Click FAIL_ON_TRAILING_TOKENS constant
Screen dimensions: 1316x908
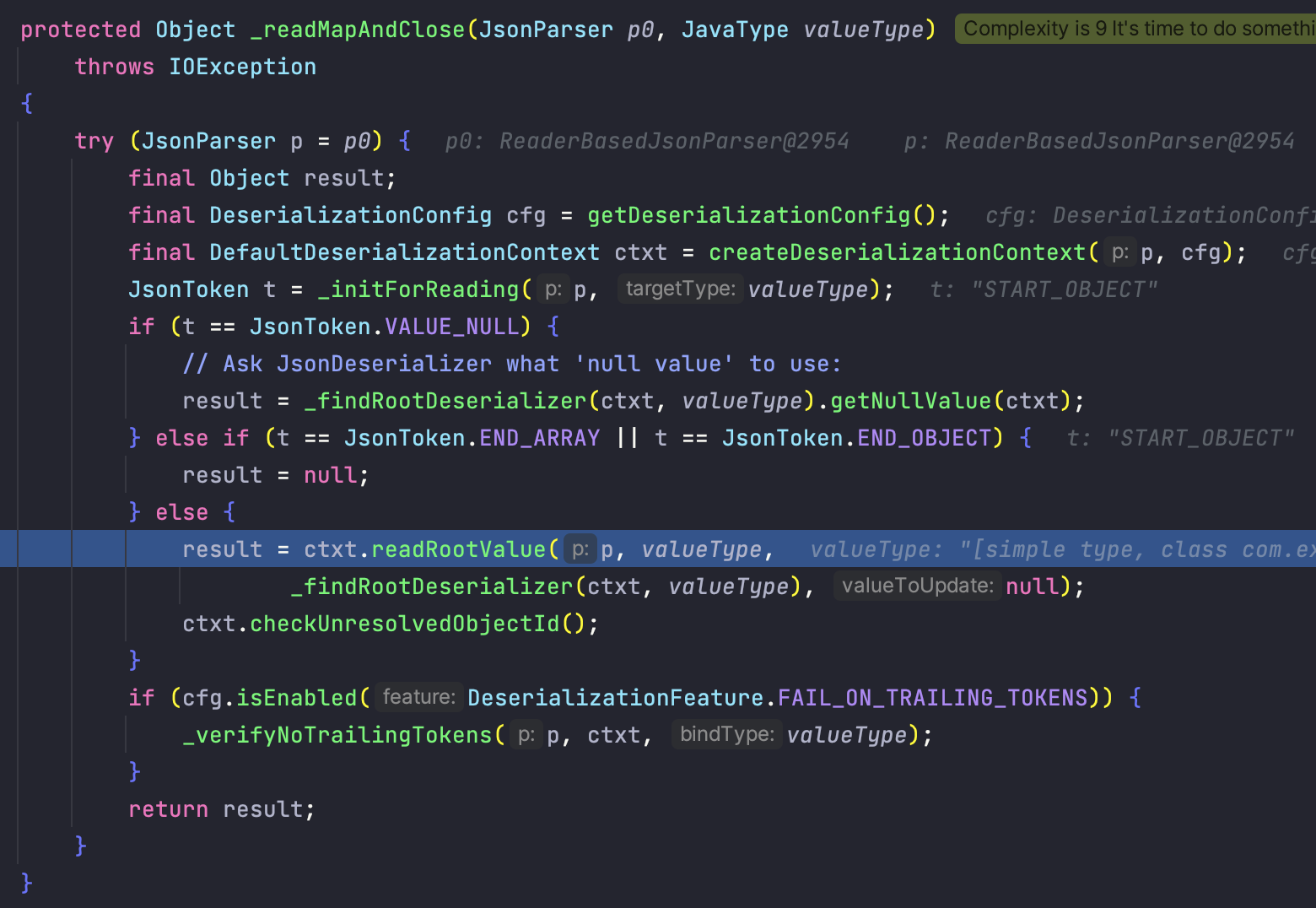933,698
